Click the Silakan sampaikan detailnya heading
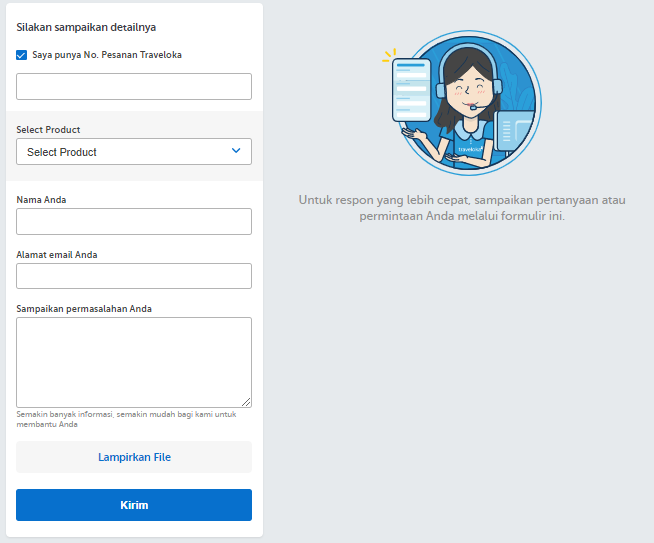This screenshot has width=654, height=543. click(x=86, y=27)
